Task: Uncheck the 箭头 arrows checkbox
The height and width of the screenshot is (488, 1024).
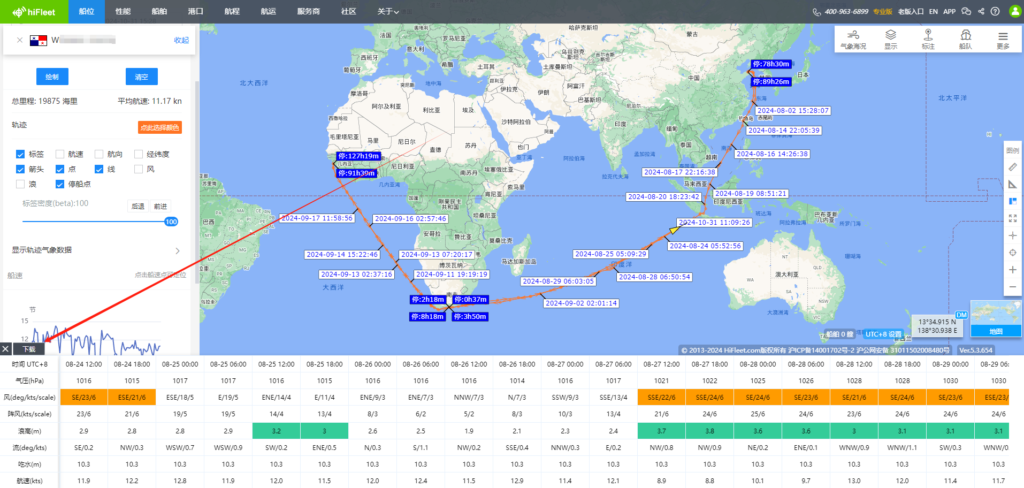Action: tap(20, 169)
